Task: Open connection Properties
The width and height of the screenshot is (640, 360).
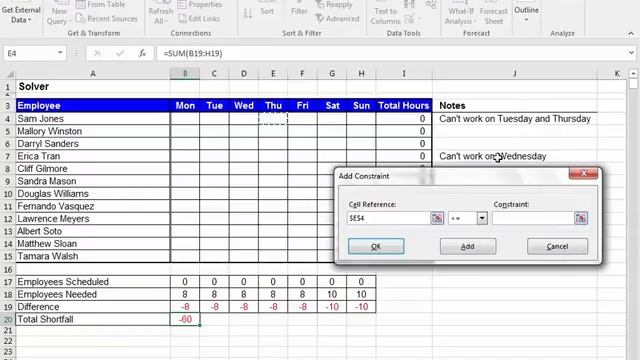Action: (x=200, y=4)
